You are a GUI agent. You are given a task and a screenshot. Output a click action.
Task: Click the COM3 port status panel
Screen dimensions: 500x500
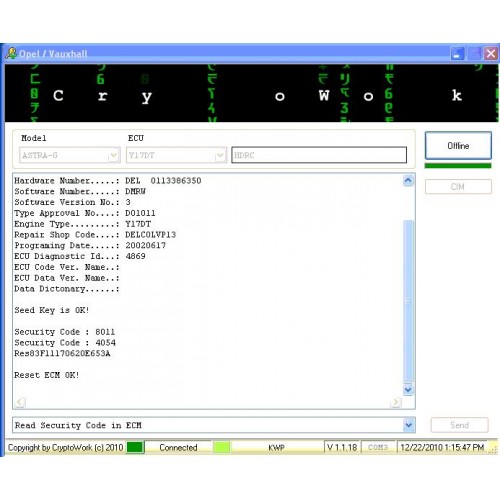pos(378,447)
